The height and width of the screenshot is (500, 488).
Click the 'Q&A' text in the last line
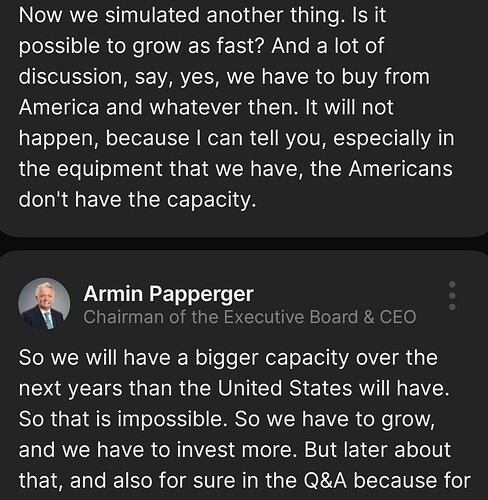(x=325, y=481)
